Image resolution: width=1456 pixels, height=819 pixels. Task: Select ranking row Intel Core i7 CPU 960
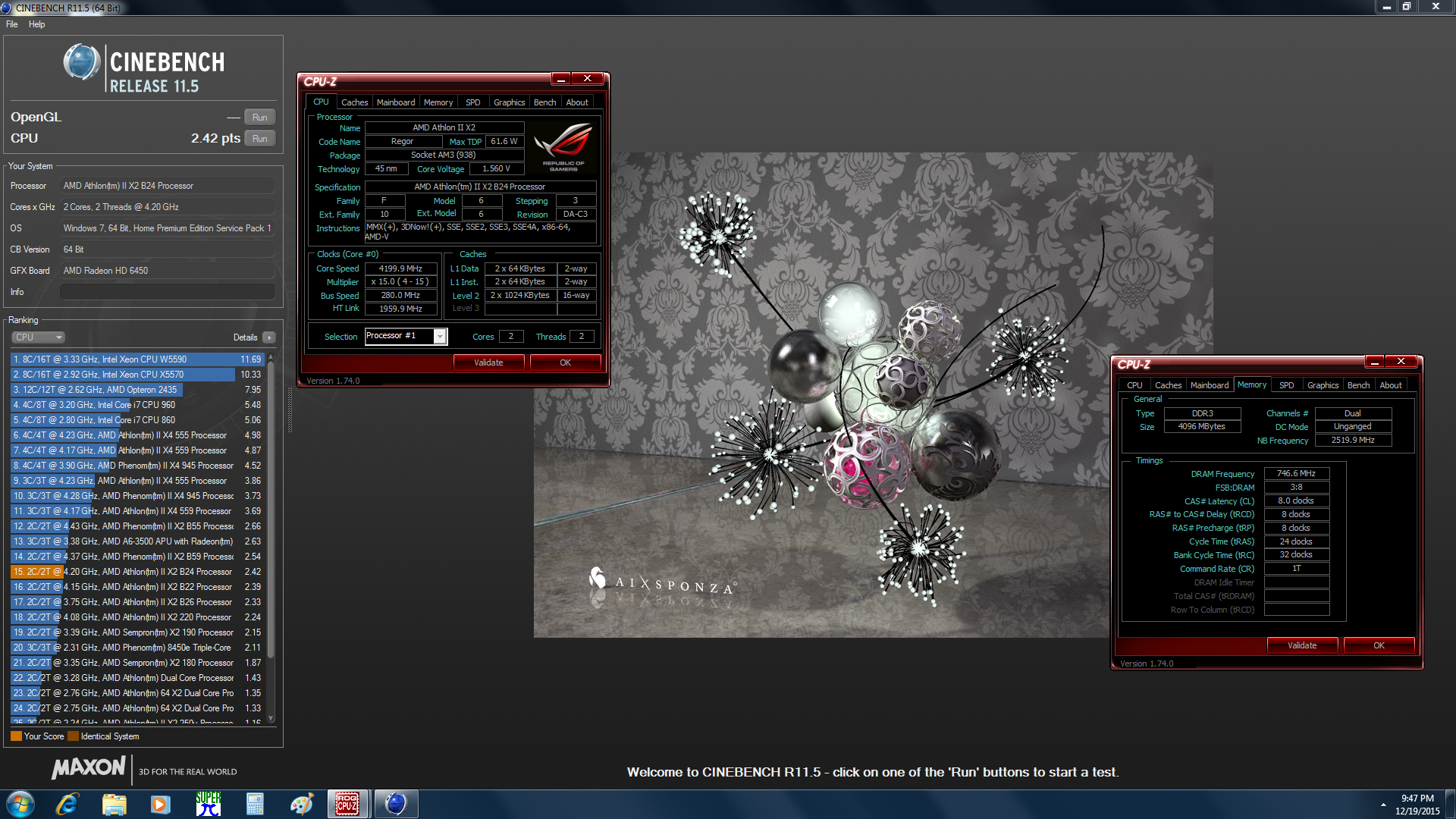tap(137, 405)
